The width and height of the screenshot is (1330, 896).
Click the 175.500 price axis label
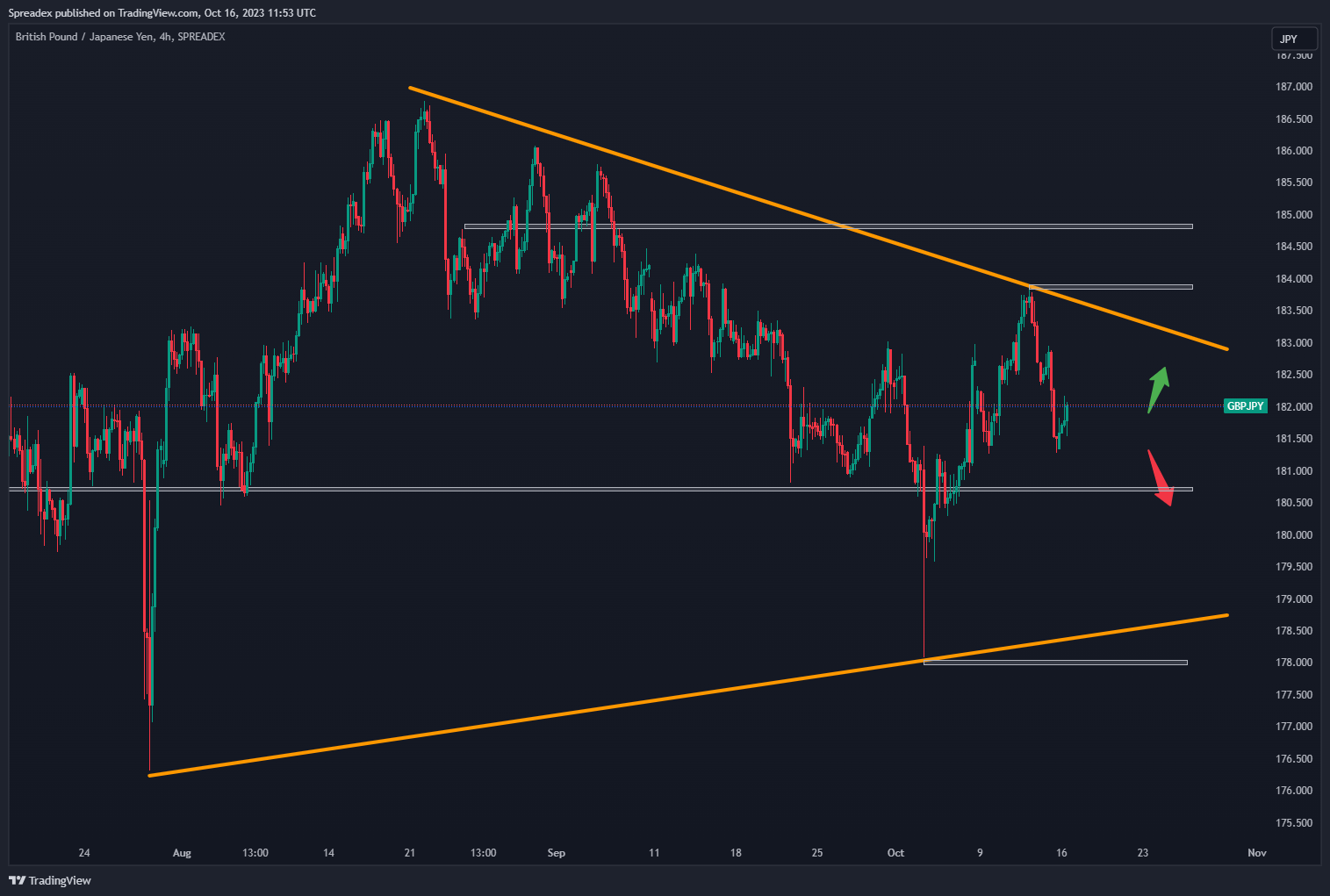tap(1294, 823)
